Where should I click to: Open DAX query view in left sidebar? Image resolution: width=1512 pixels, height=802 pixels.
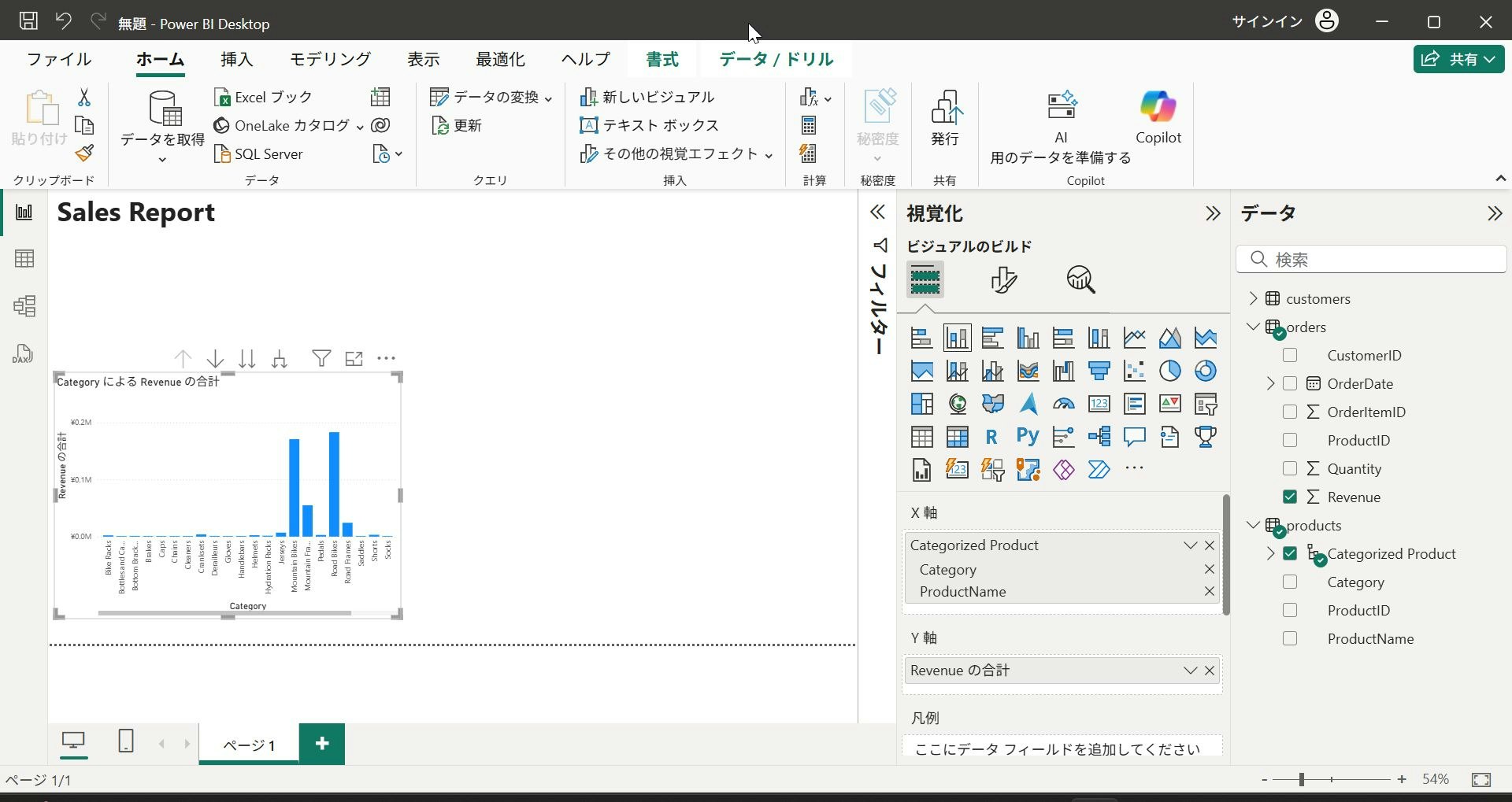[x=23, y=353]
